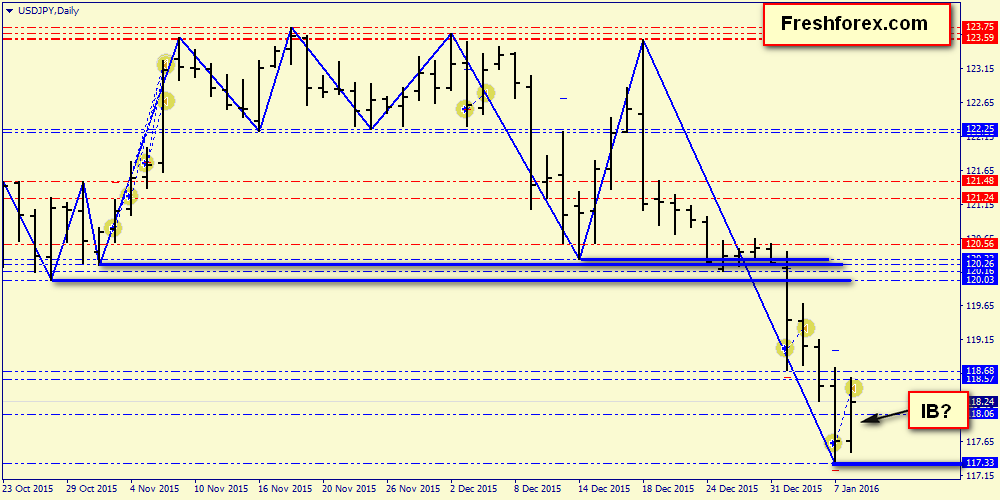Screen dimensions: 1000x500
Task: Select the 7 Jan 2016 date label
Action: (857, 488)
